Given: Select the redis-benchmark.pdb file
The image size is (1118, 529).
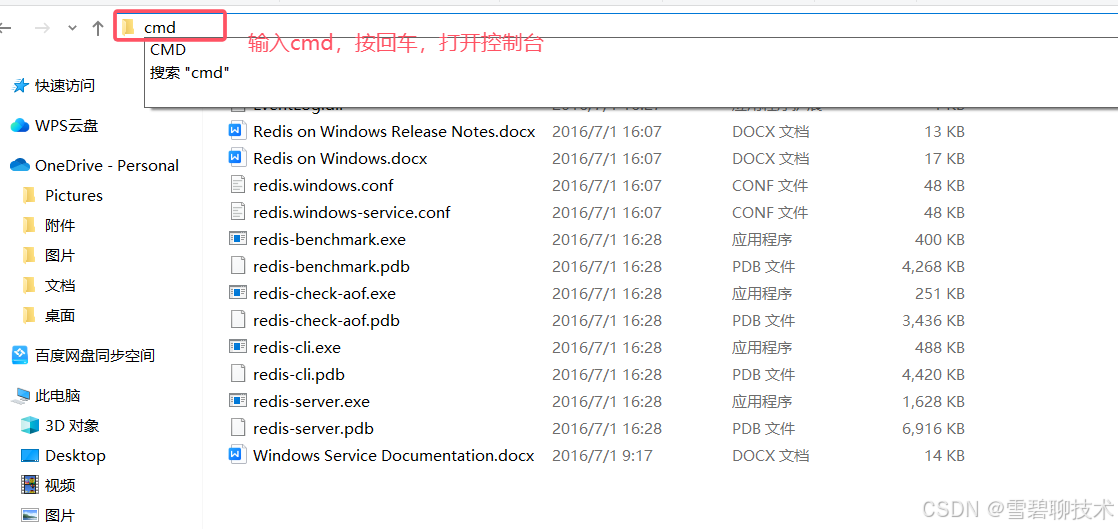Looking at the screenshot, I should coord(332,267).
